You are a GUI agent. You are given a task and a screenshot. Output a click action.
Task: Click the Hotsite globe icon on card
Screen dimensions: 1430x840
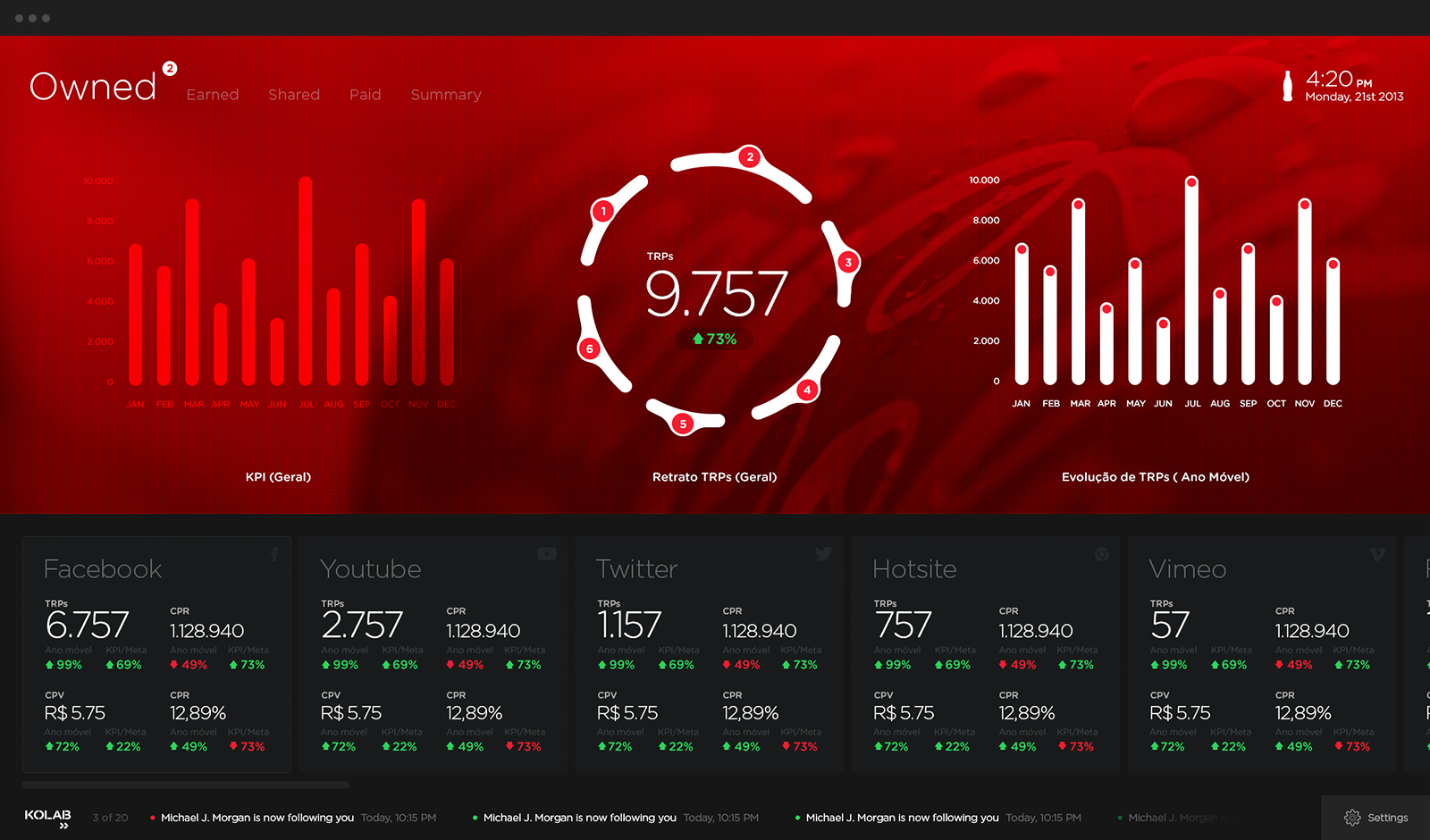pyautogui.click(x=1102, y=555)
